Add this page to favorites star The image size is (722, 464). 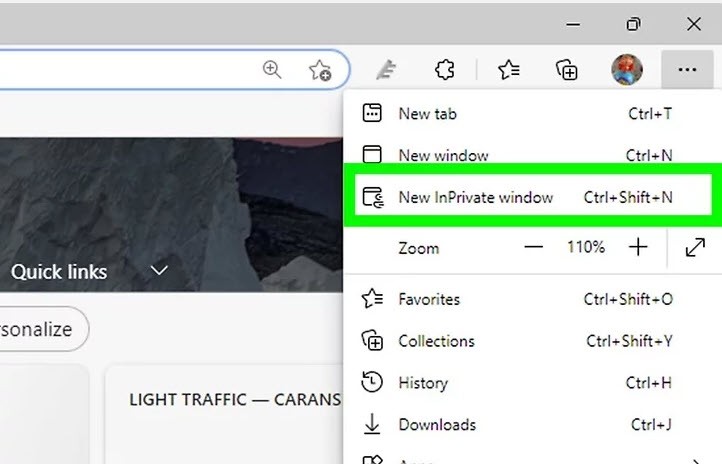click(x=320, y=70)
